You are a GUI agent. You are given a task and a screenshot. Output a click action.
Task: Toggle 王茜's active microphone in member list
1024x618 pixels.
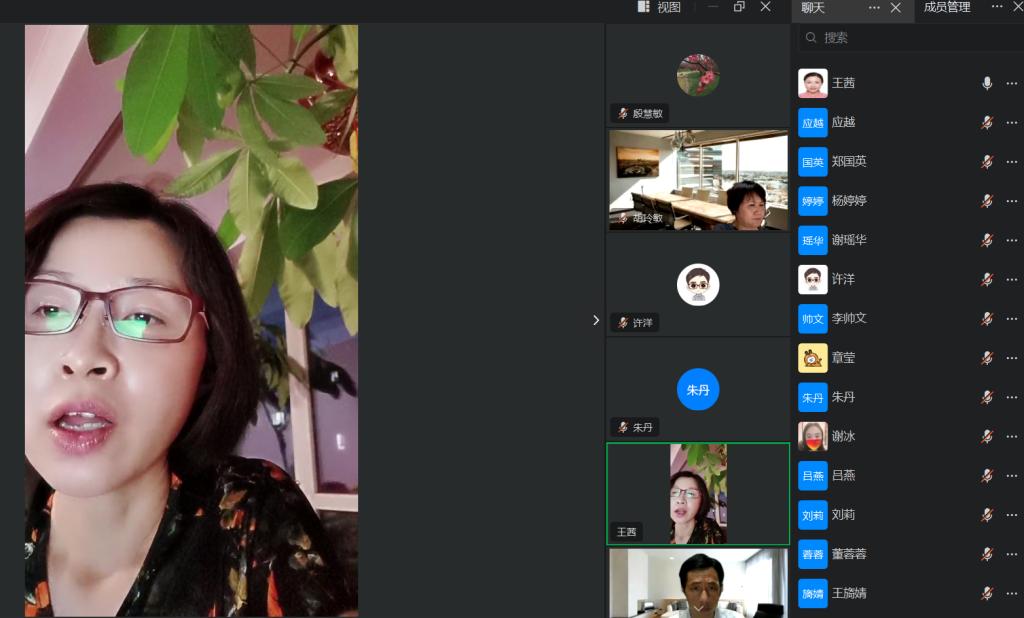[x=987, y=83]
